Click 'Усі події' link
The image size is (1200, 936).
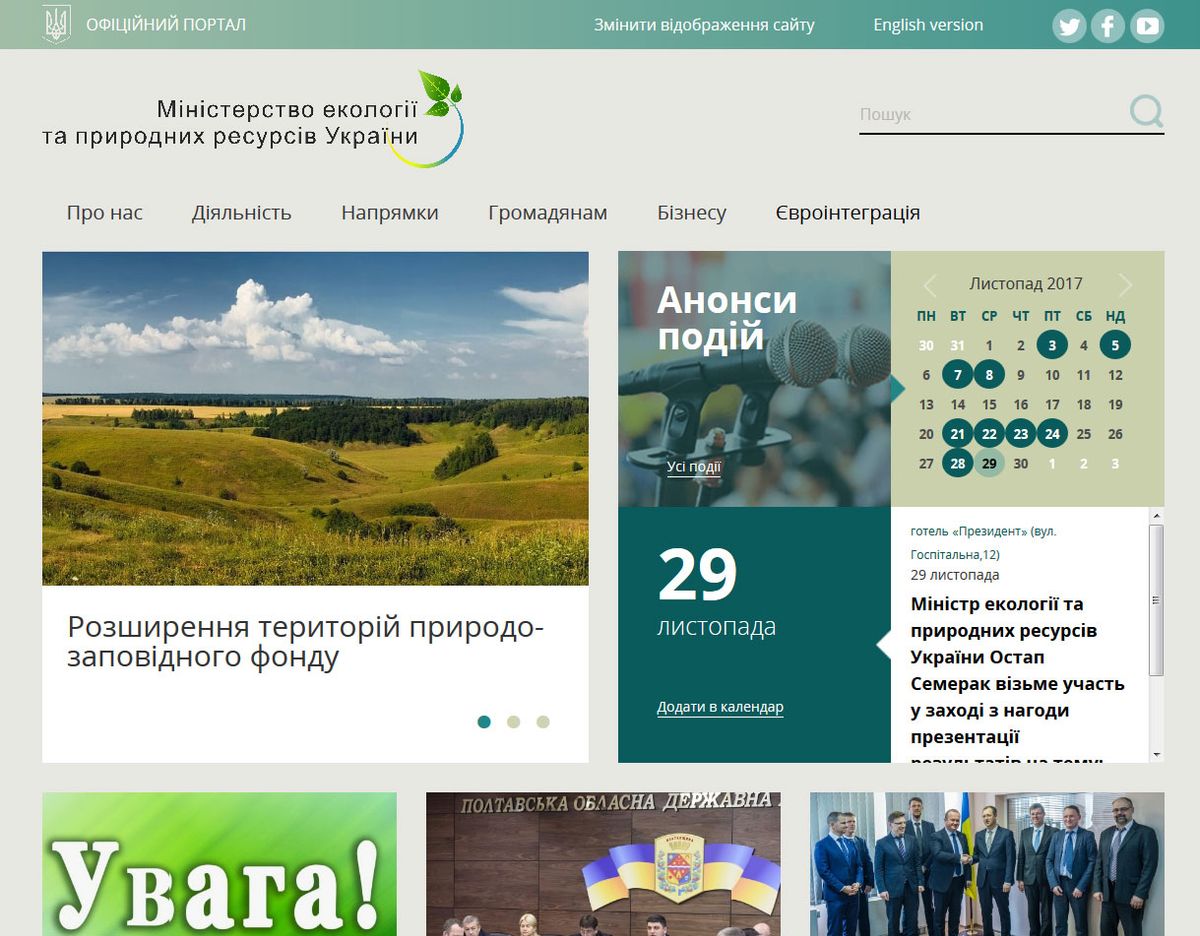(x=694, y=467)
